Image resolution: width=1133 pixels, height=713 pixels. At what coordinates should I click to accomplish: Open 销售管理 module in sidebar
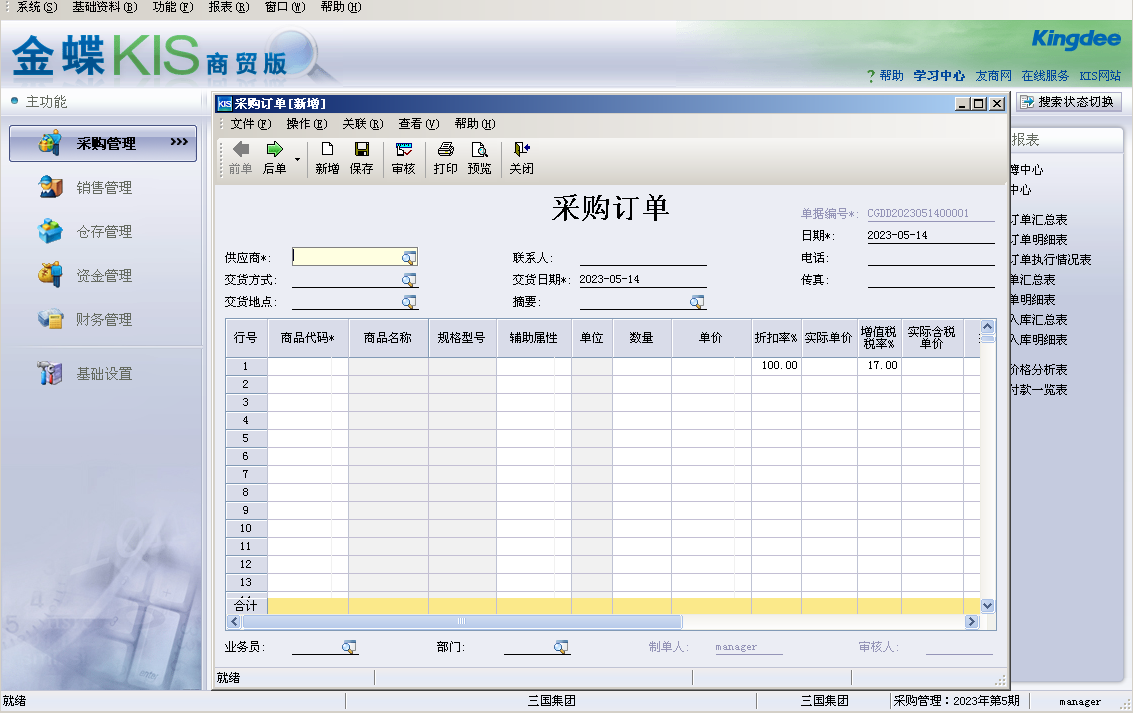point(103,187)
